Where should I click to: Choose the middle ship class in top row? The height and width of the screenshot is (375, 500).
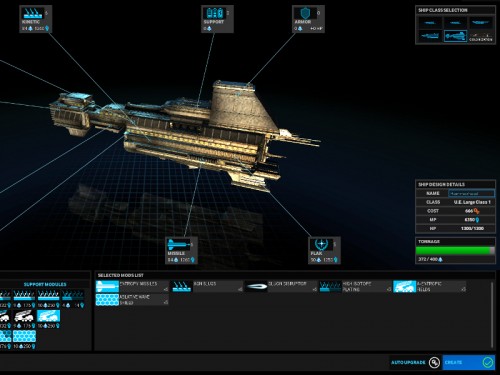pyautogui.click(x=455, y=23)
